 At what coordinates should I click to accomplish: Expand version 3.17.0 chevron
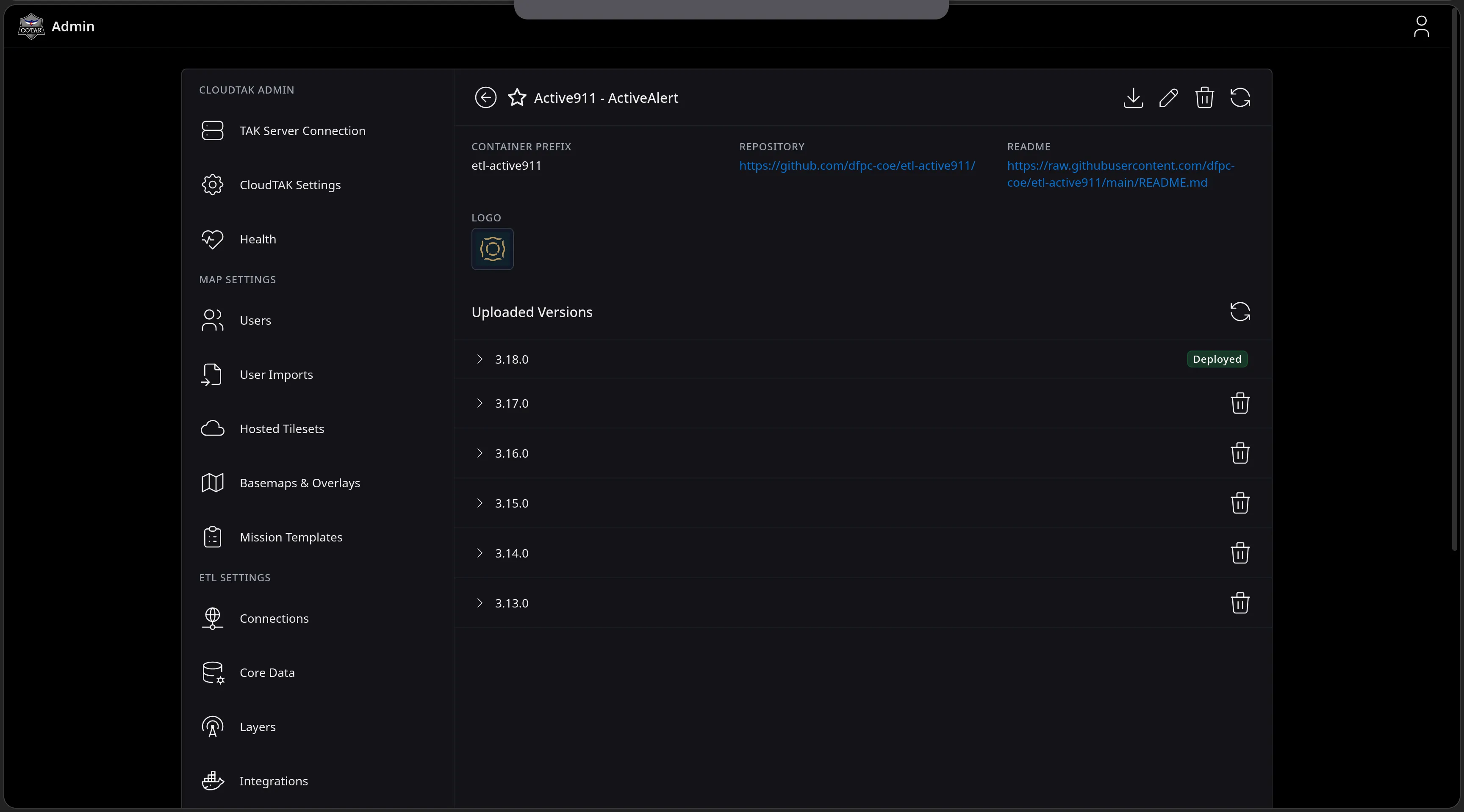480,403
